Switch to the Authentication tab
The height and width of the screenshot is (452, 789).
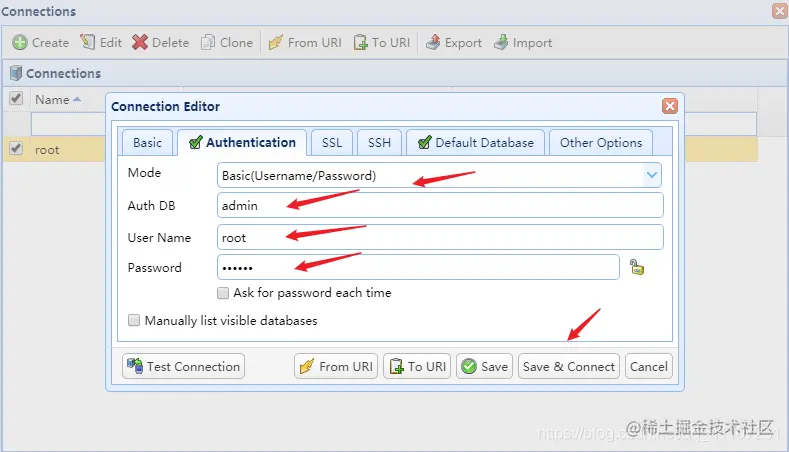[242, 143]
